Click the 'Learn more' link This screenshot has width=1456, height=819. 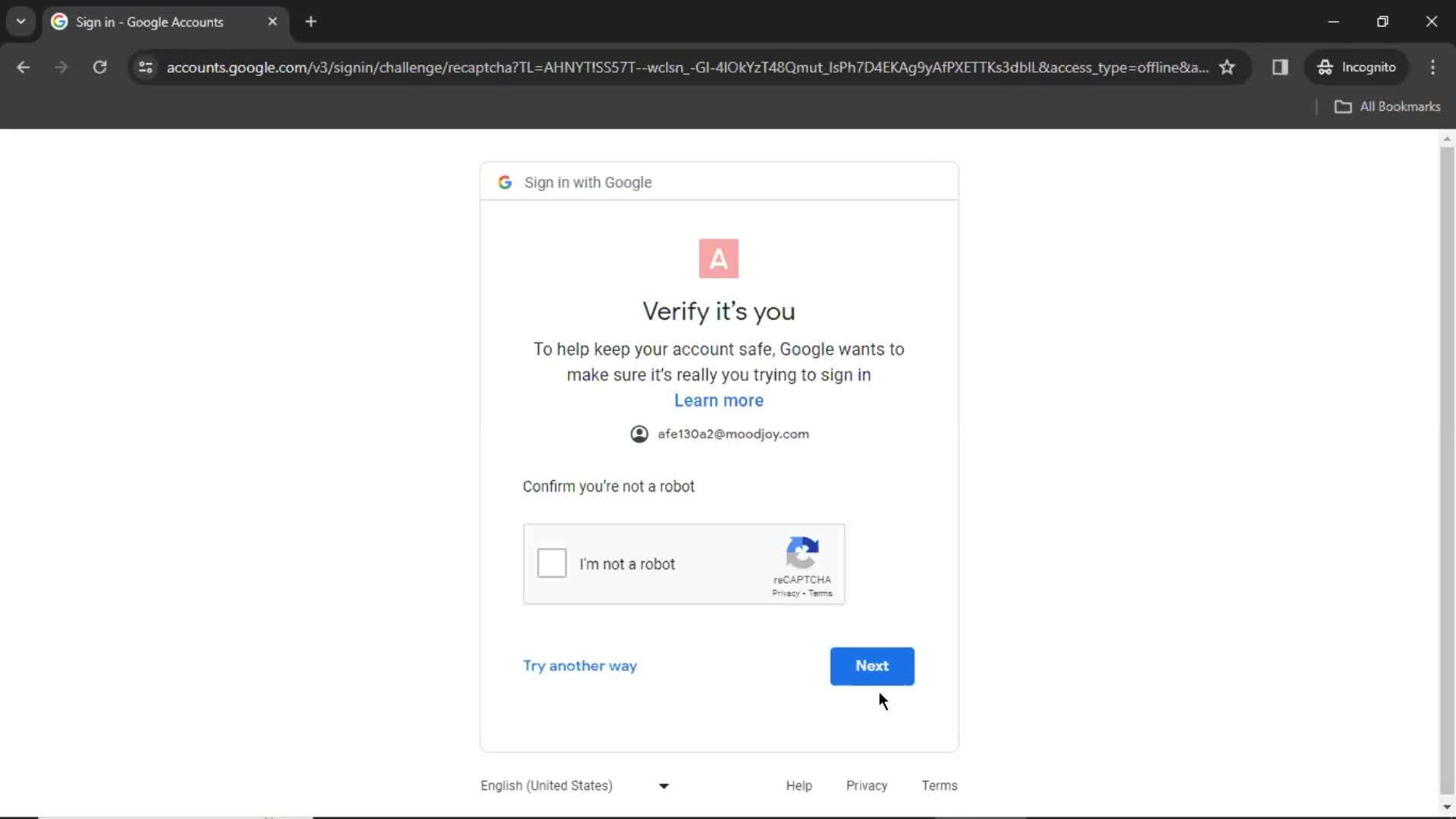click(x=719, y=400)
